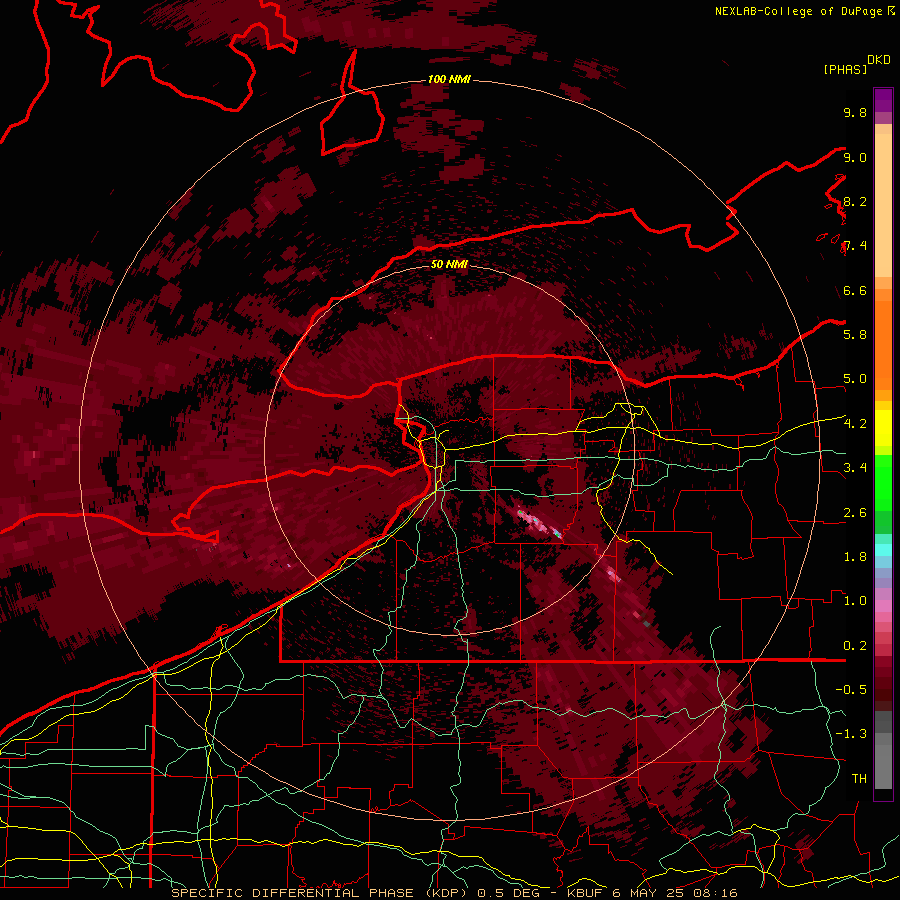This screenshot has width=900, height=900.
Task: Click the purple top segment of the color bar
Action: (x=883, y=101)
